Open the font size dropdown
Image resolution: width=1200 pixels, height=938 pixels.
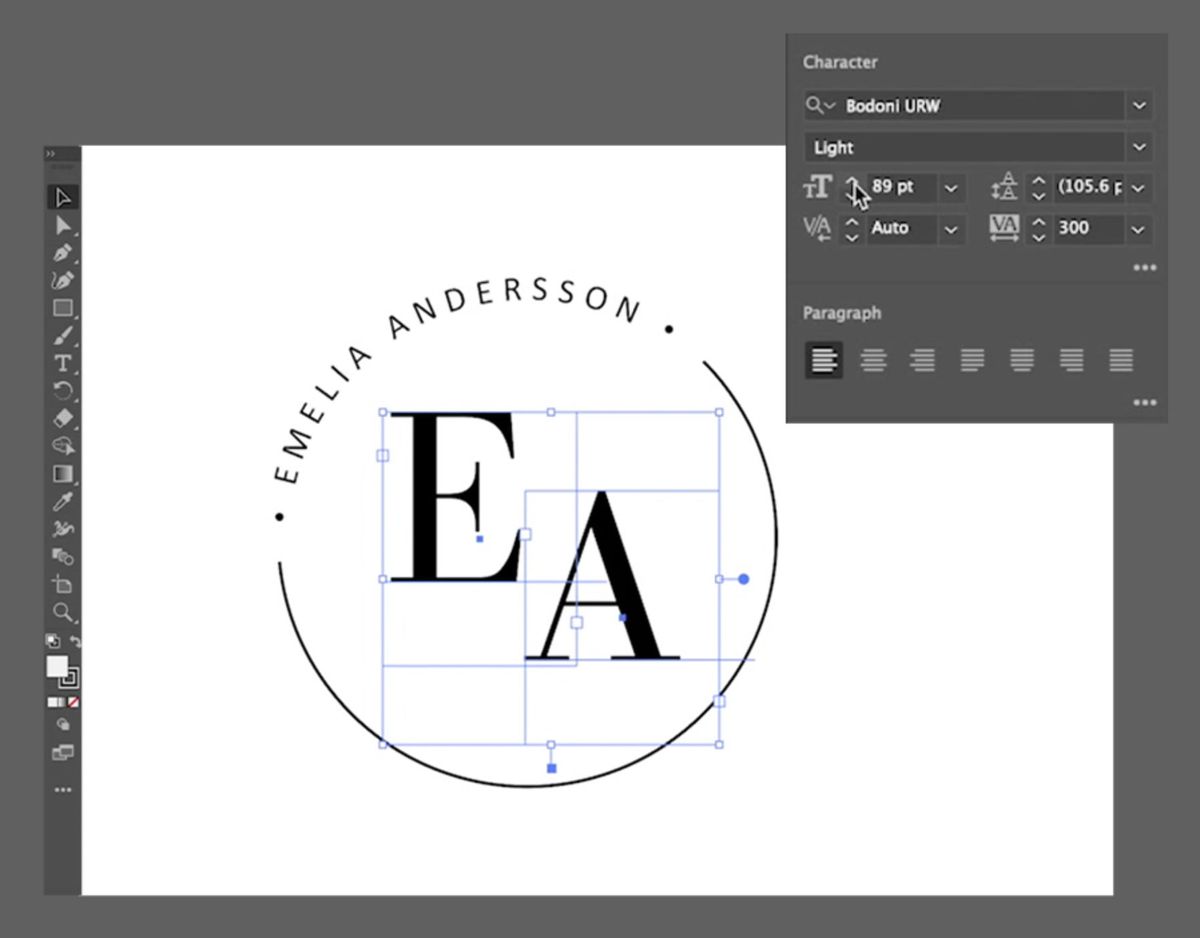coord(951,188)
